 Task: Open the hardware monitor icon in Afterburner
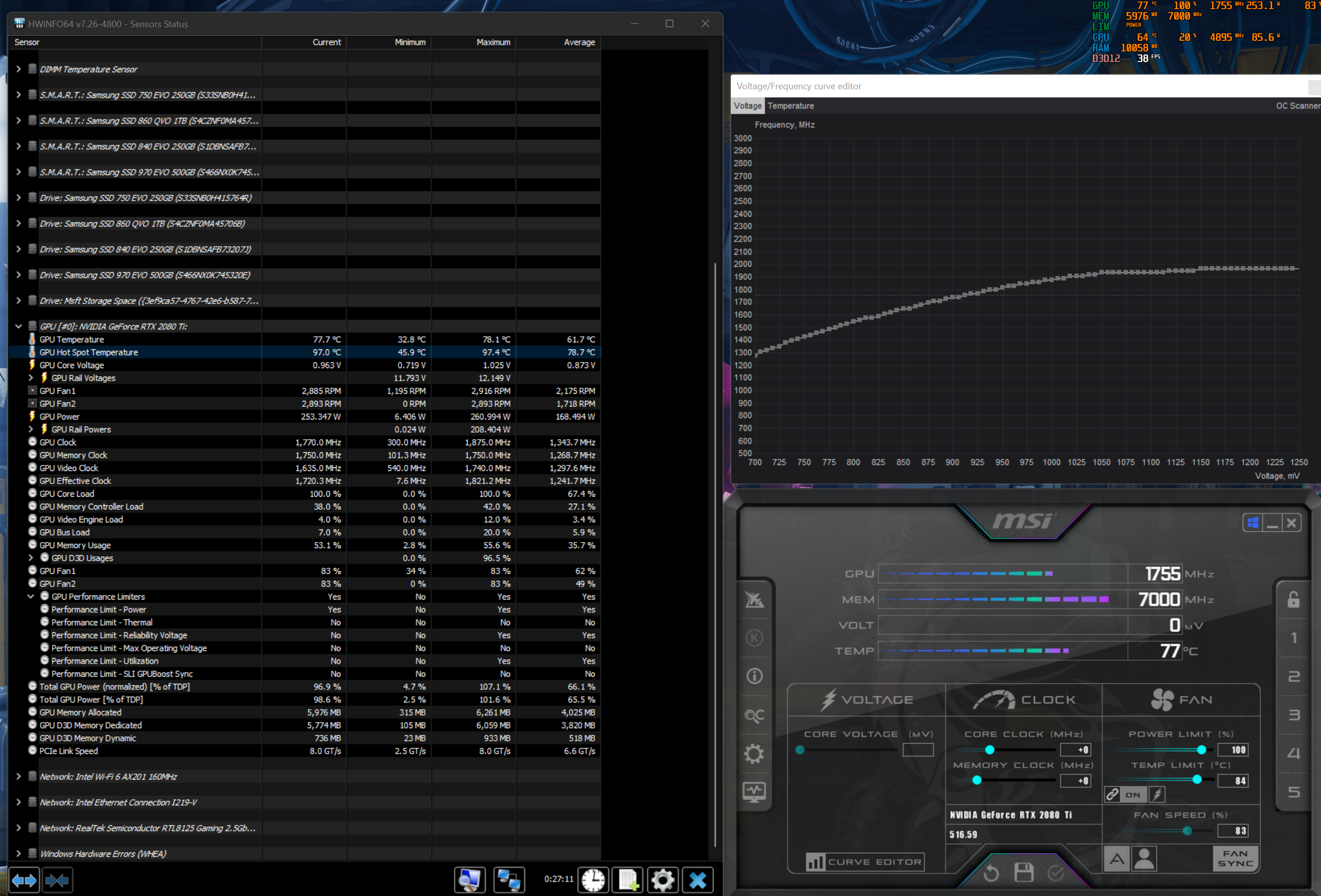pos(754,792)
